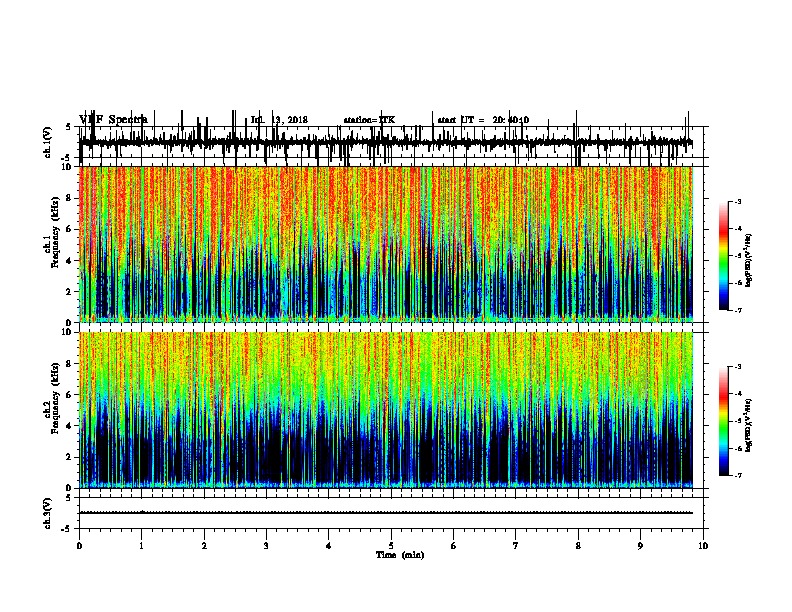Click the last time axis tick label, 10
Viewport: 792px width, 612px height.
(703, 546)
